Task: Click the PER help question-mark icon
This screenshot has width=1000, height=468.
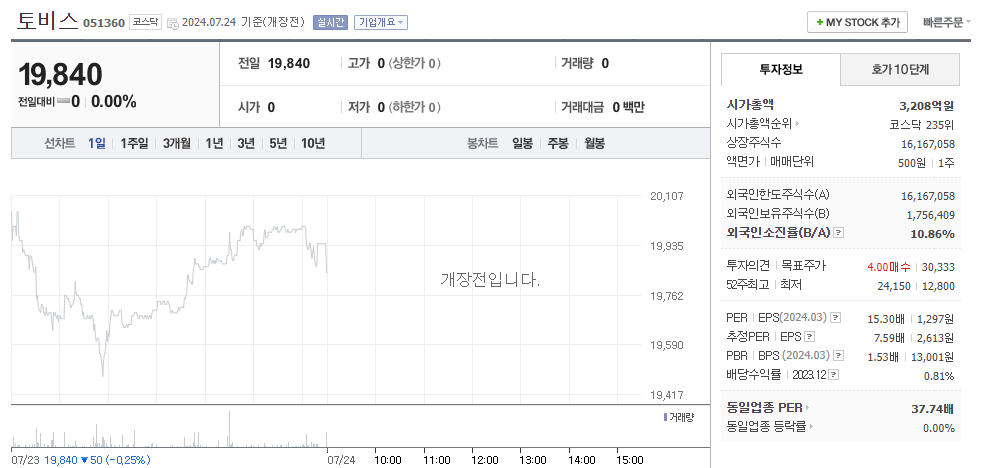Action: [x=835, y=318]
